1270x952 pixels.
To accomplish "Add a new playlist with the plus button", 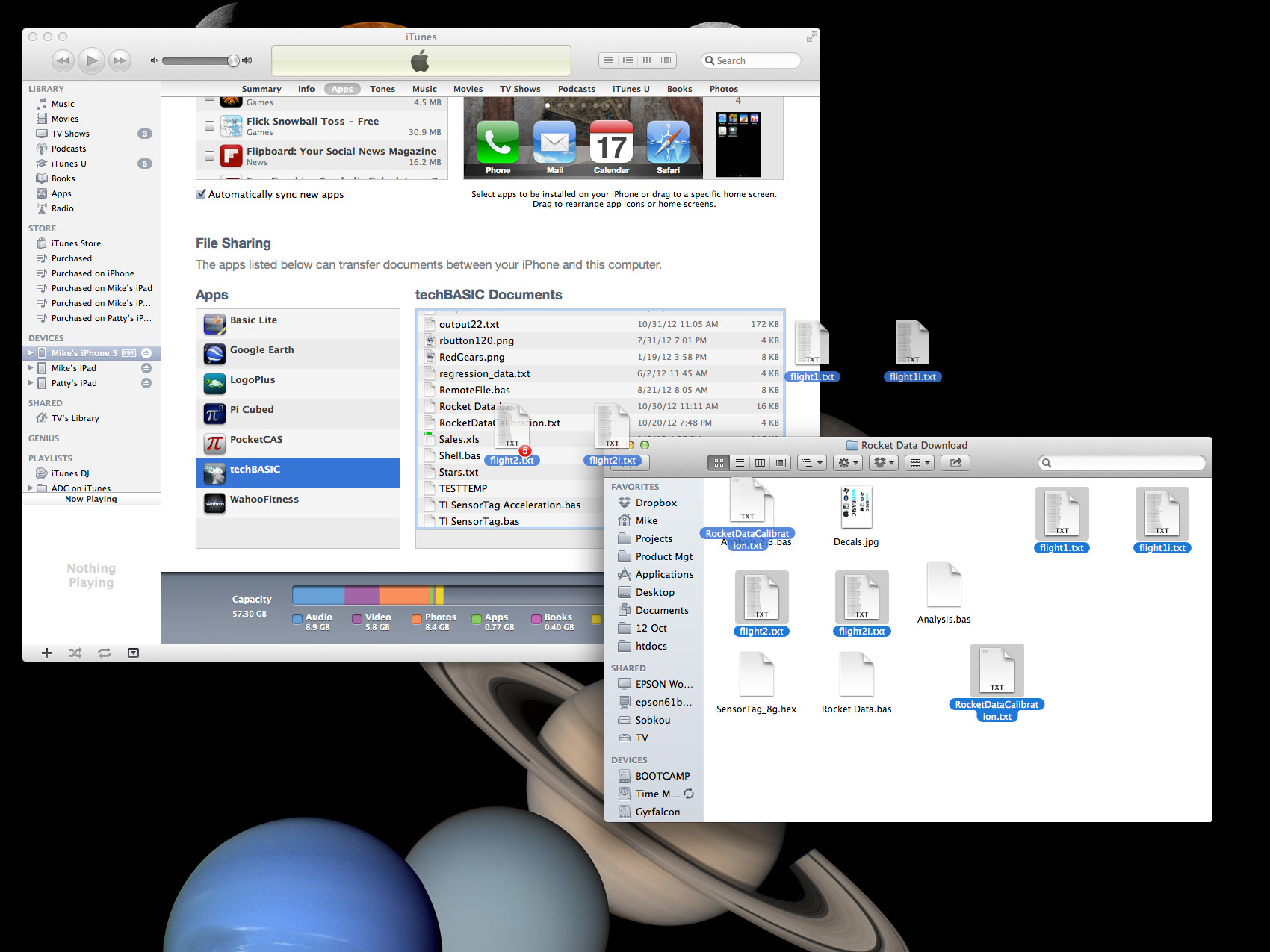I will (x=46, y=653).
